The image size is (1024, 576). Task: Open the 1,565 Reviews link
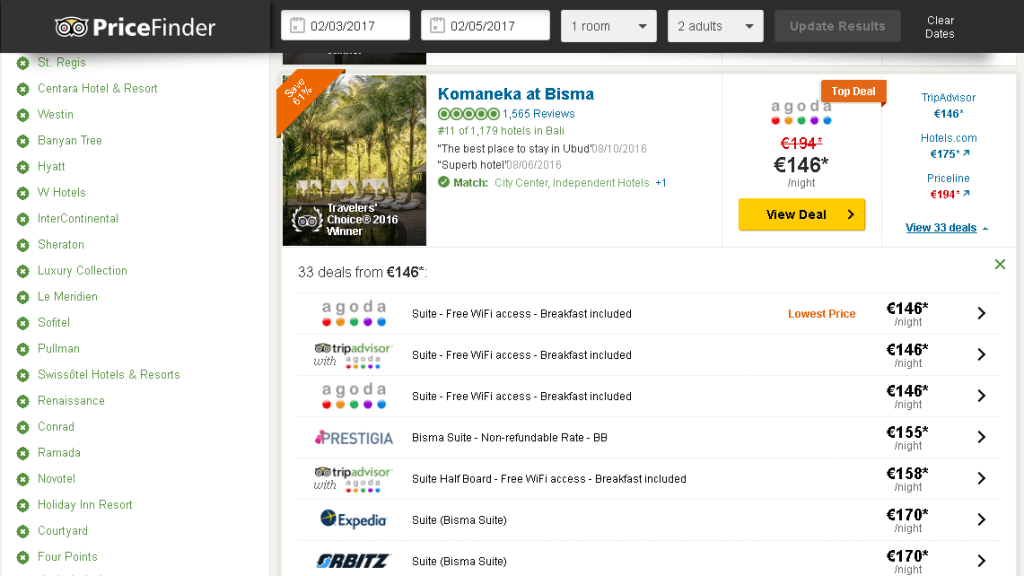click(538, 114)
